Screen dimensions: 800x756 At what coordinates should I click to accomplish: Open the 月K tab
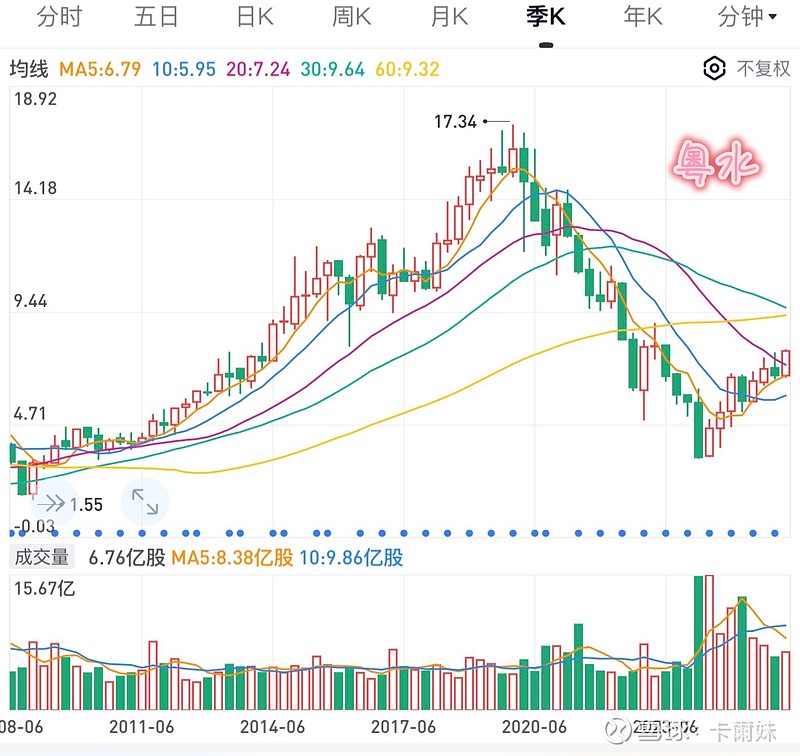click(x=449, y=17)
